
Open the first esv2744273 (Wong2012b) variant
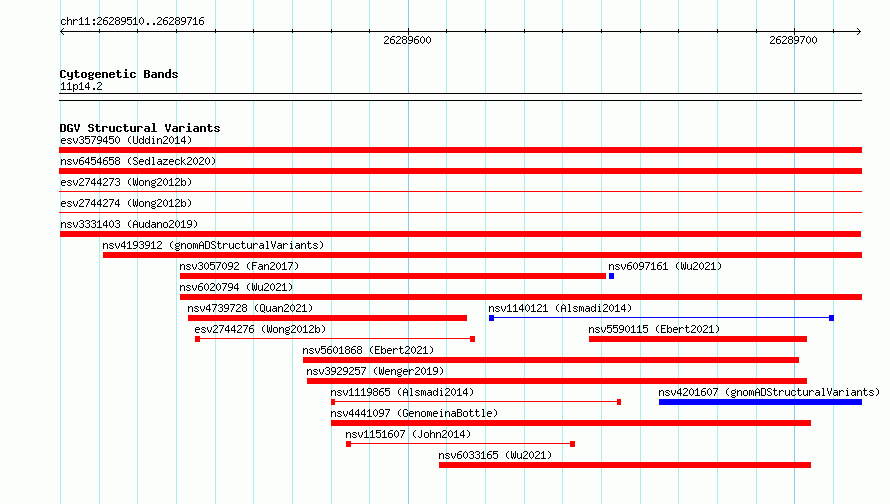point(126,182)
